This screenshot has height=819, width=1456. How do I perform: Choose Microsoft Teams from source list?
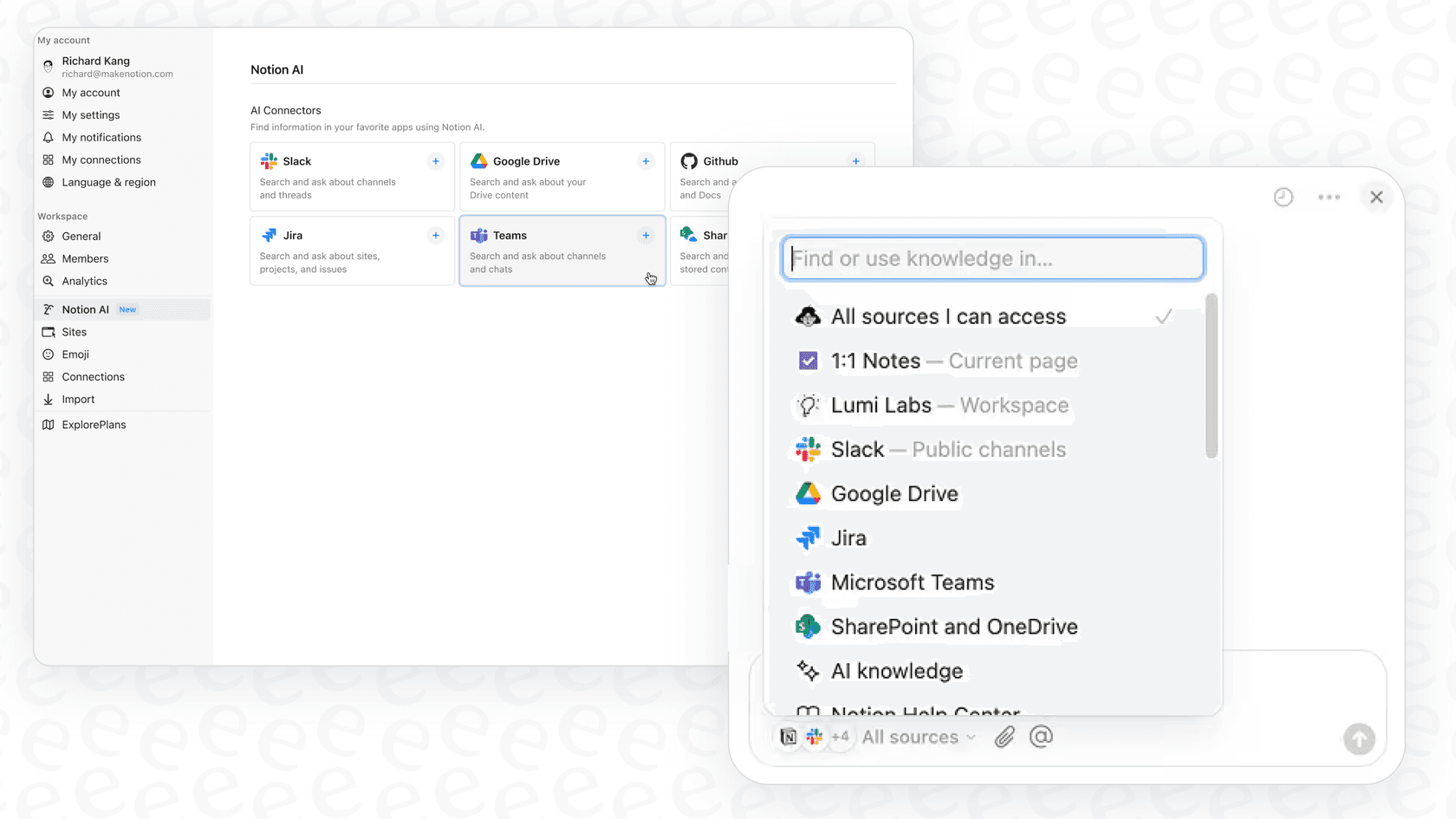912,582
